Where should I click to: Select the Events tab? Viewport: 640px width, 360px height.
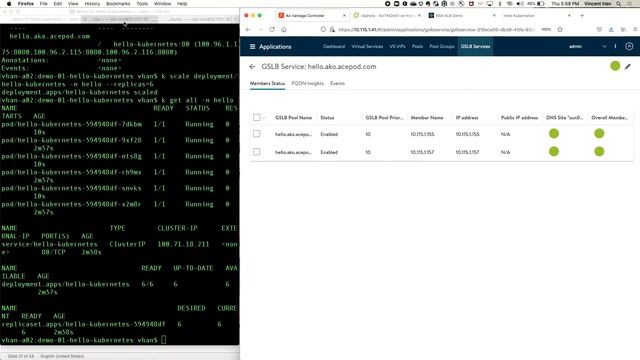click(x=338, y=83)
